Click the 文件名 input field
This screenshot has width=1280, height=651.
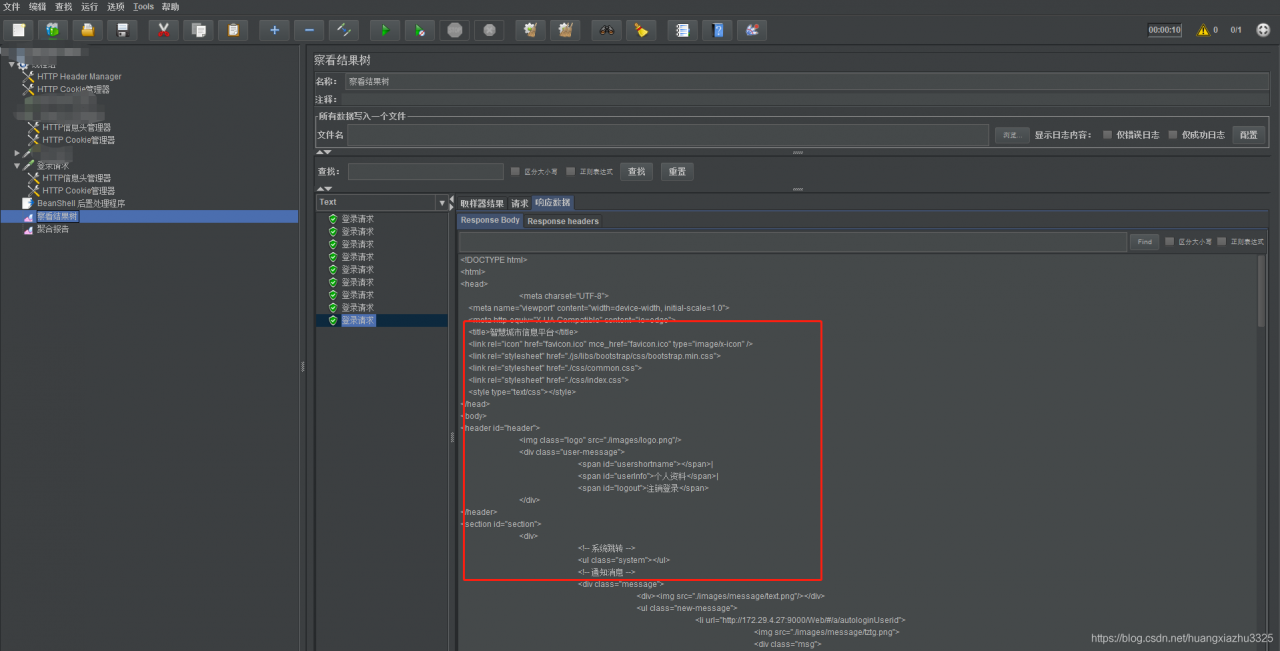(x=669, y=135)
